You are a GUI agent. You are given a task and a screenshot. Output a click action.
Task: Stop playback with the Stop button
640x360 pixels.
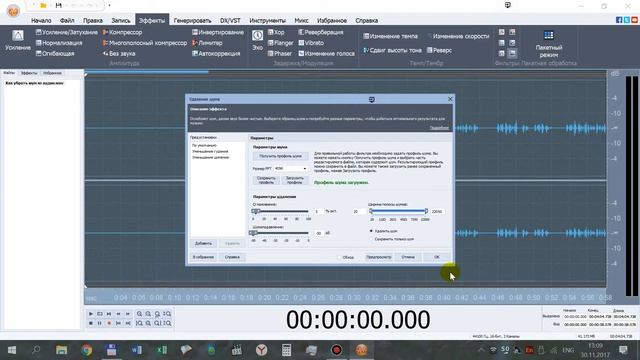coord(91,323)
